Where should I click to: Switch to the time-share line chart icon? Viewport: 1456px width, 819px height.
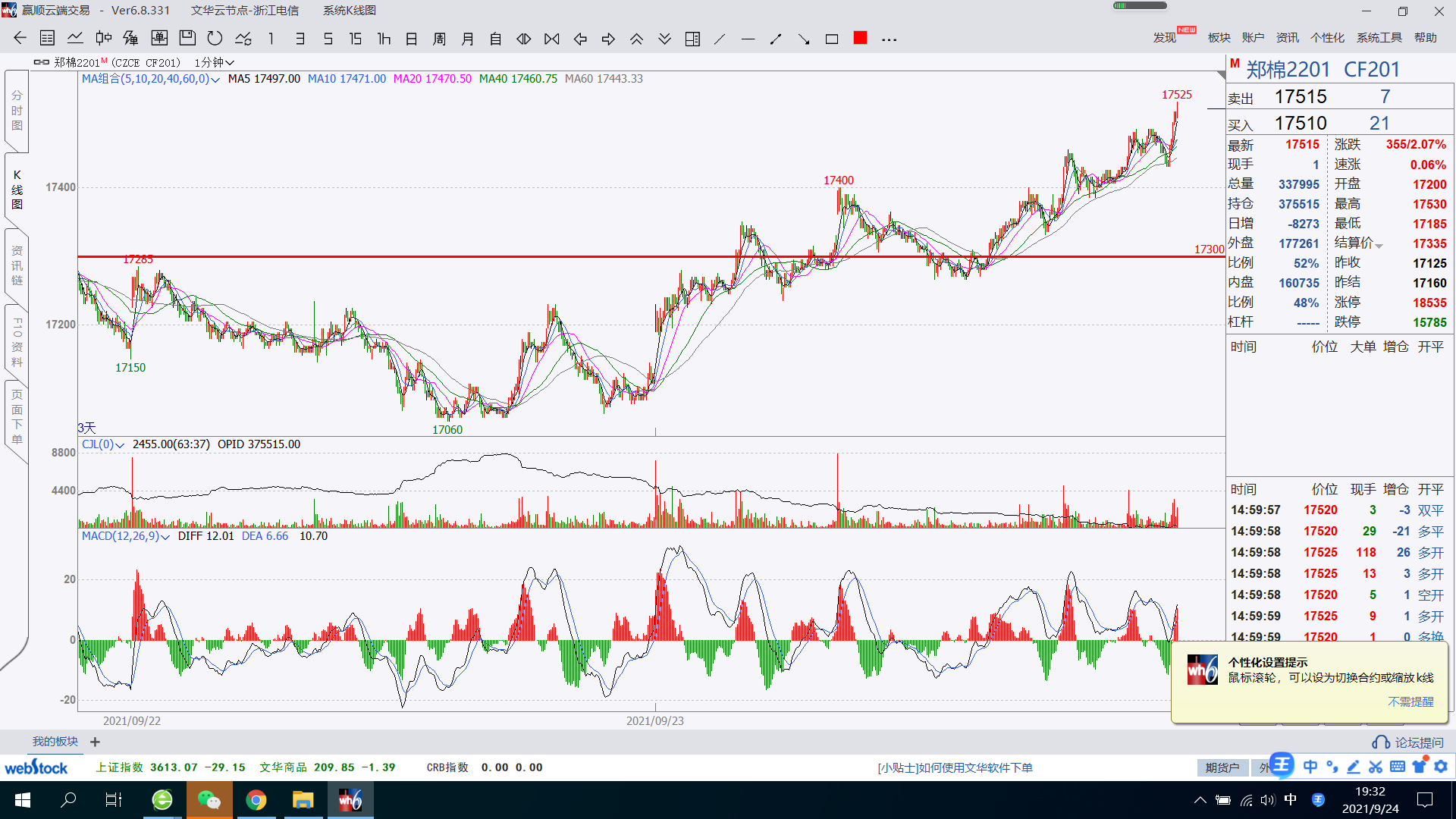click(x=75, y=39)
